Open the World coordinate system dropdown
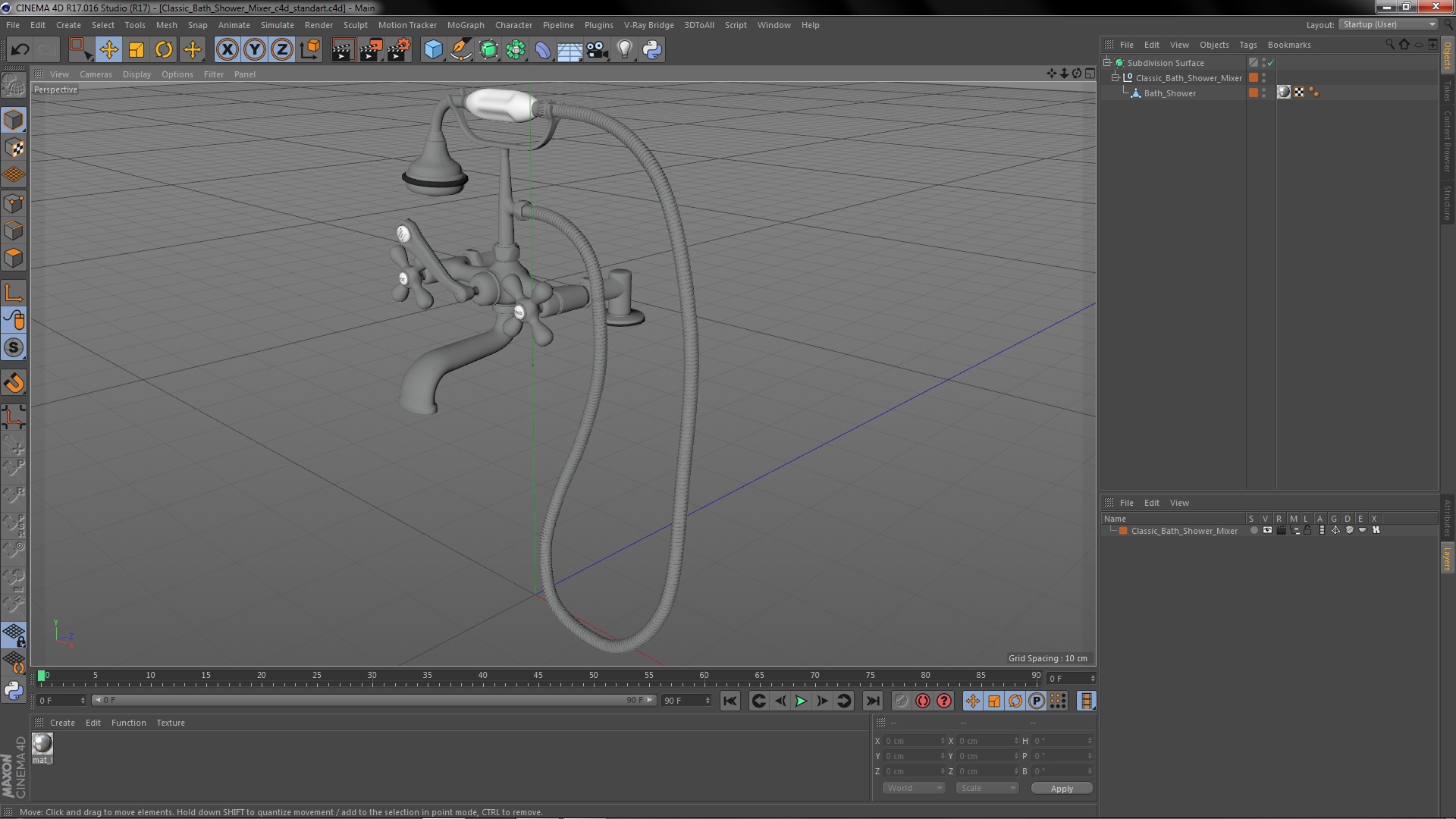The height and width of the screenshot is (819, 1456). coord(914,788)
